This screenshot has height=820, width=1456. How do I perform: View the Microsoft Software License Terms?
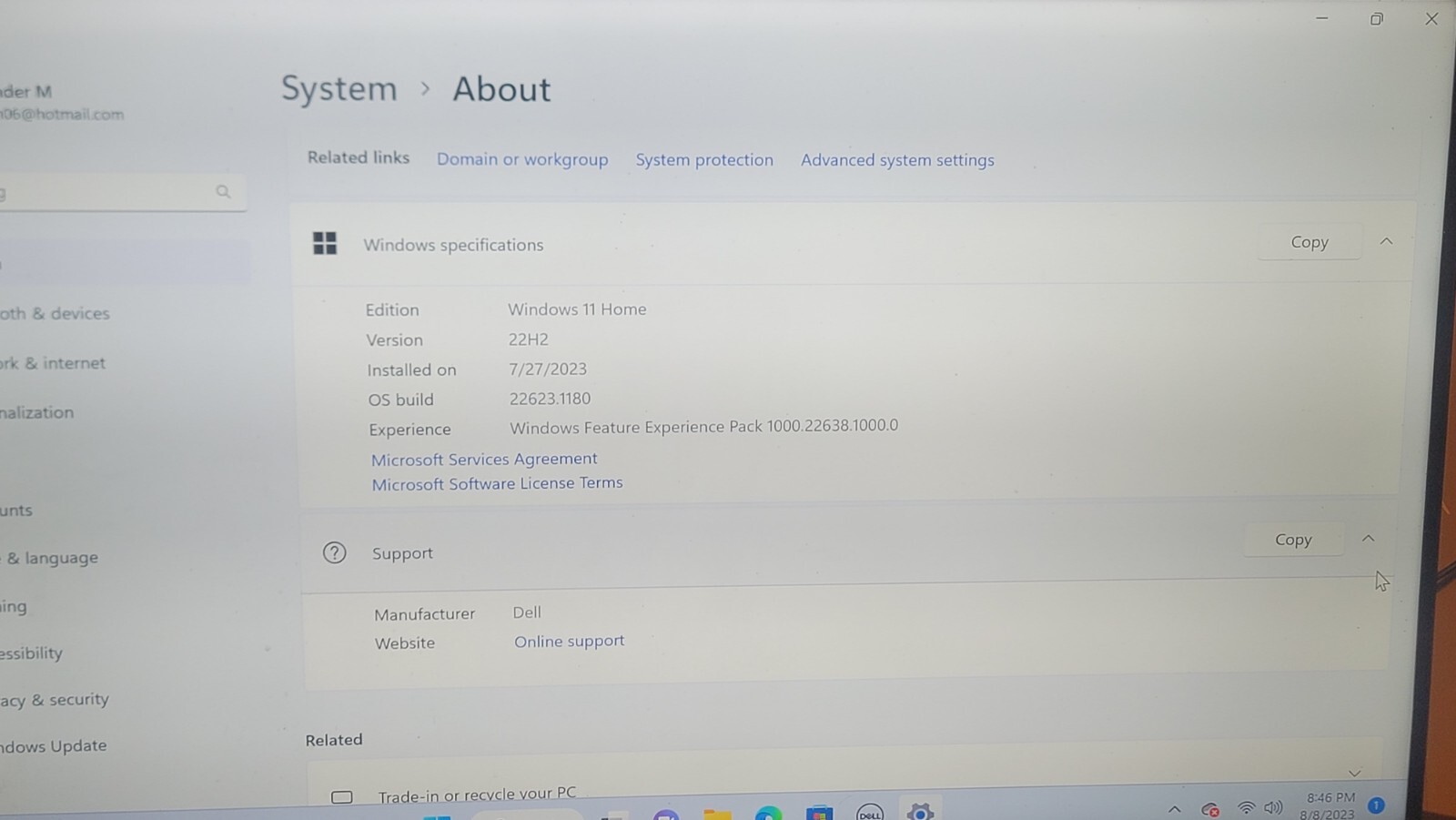[x=497, y=483]
